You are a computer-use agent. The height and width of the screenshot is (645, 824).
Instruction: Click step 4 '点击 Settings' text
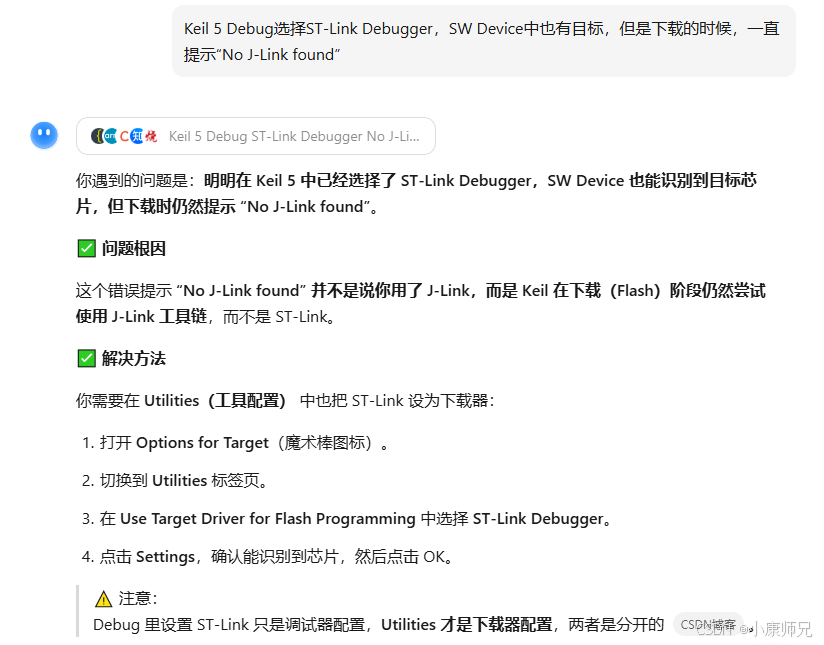click(148, 557)
